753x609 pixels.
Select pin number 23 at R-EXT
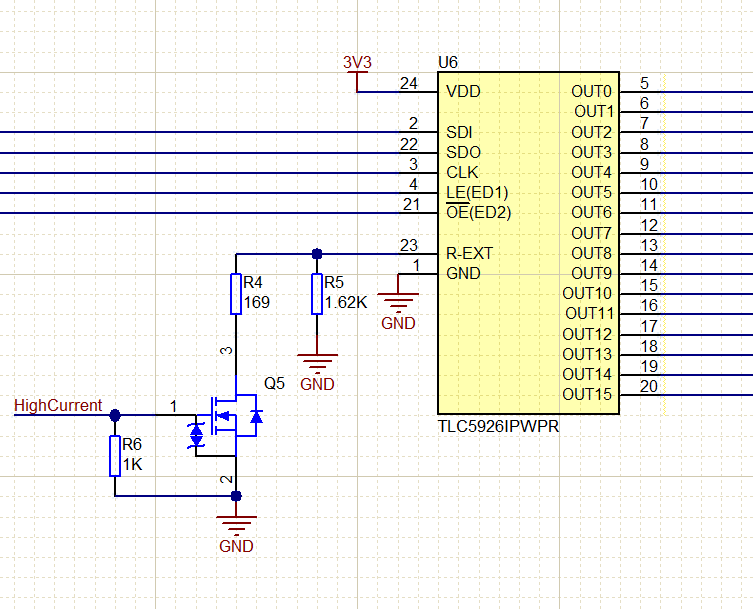click(409, 245)
